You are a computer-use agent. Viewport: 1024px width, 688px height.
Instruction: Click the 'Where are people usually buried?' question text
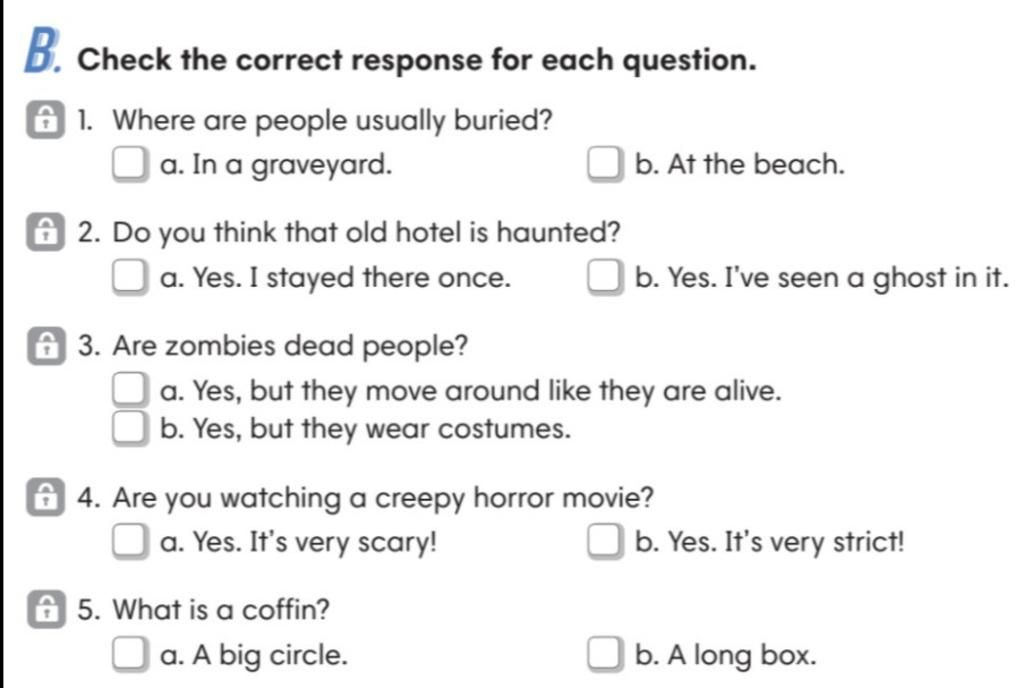pos(332,121)
